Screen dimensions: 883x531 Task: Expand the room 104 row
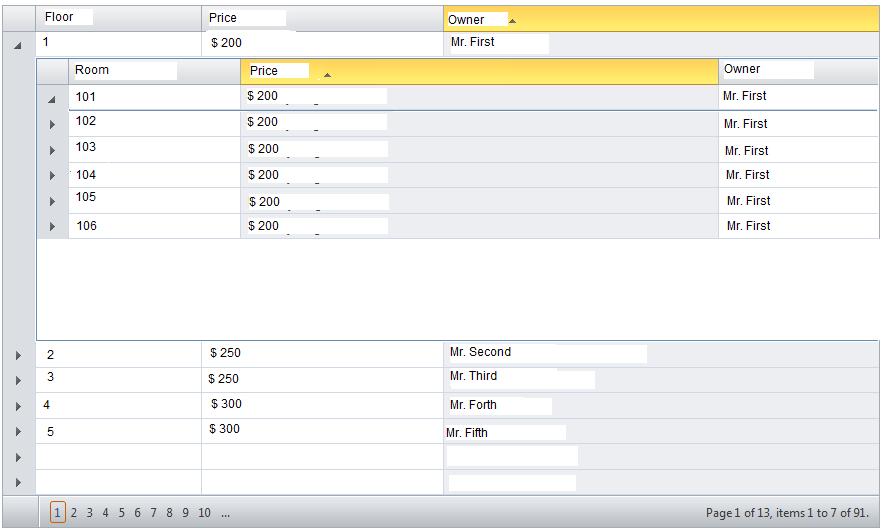tap(53, 177)
